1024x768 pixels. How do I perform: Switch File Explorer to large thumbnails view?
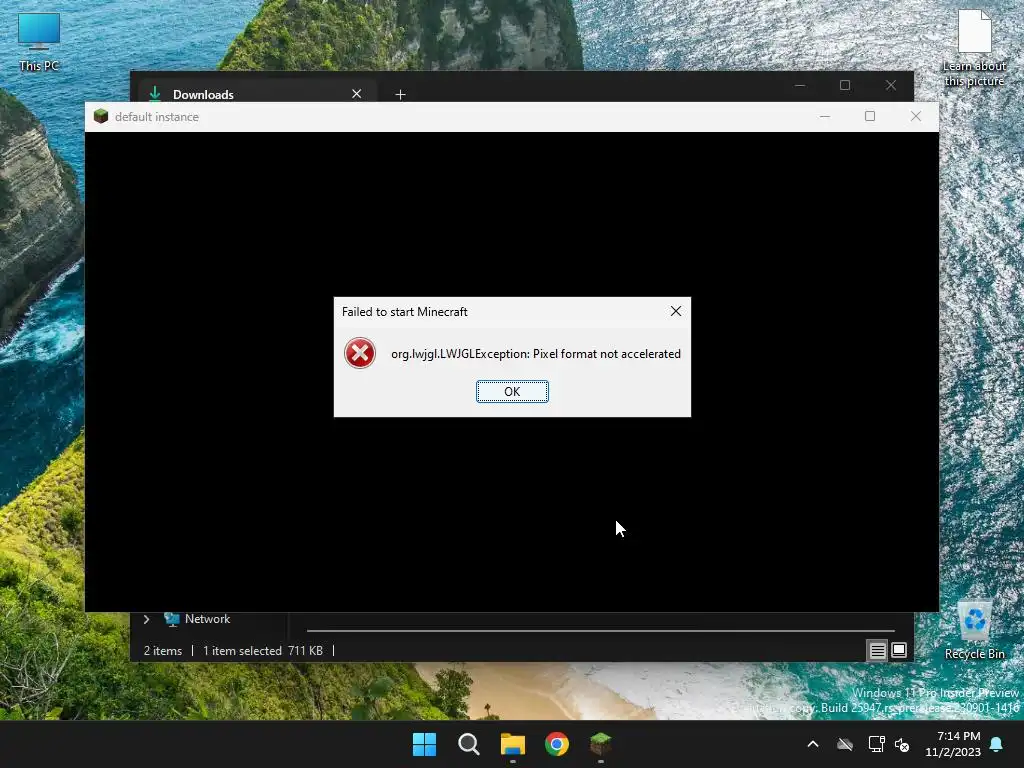pos(899,650)
